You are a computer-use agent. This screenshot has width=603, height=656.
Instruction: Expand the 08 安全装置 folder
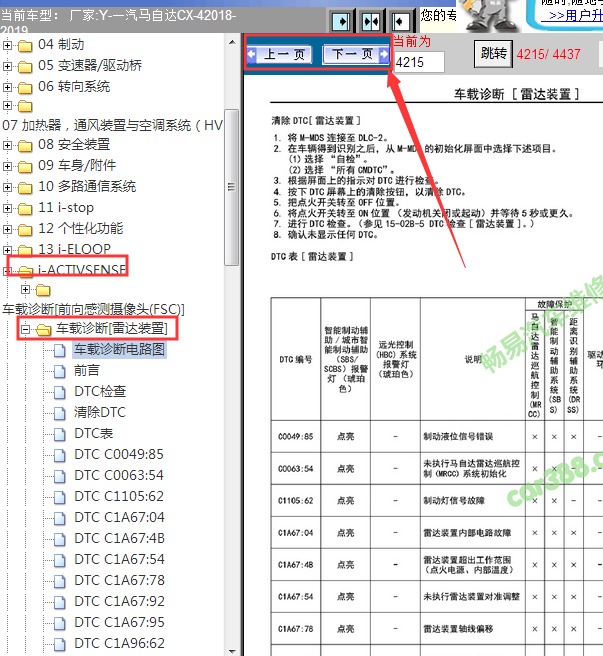click(x=7, y=145)
